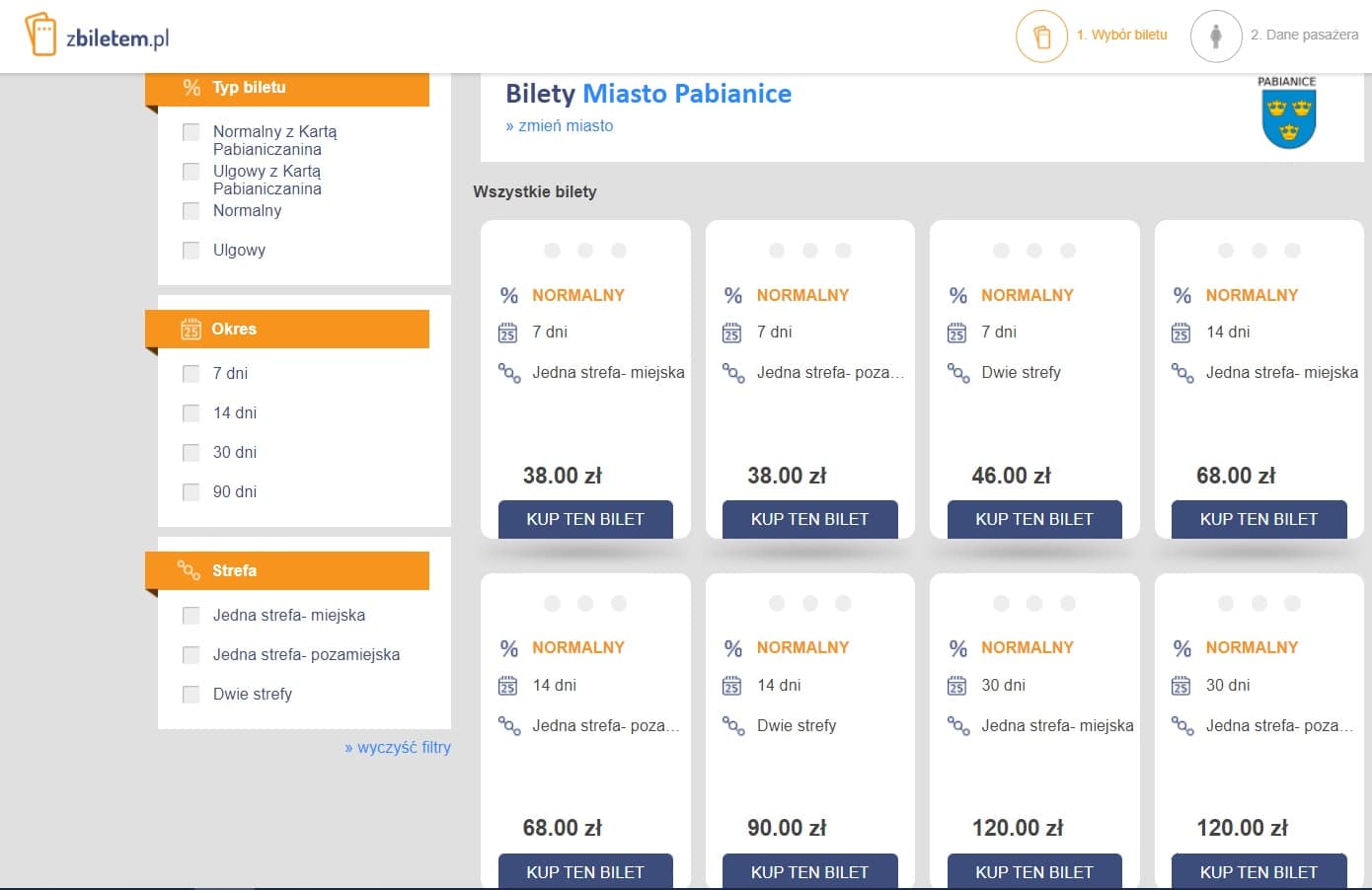The width and height of the screenshot is (1372, 890).
Task: Buy the 46.00 zł 7-day two-zone ticket
Action: (x=1033, y=519)
